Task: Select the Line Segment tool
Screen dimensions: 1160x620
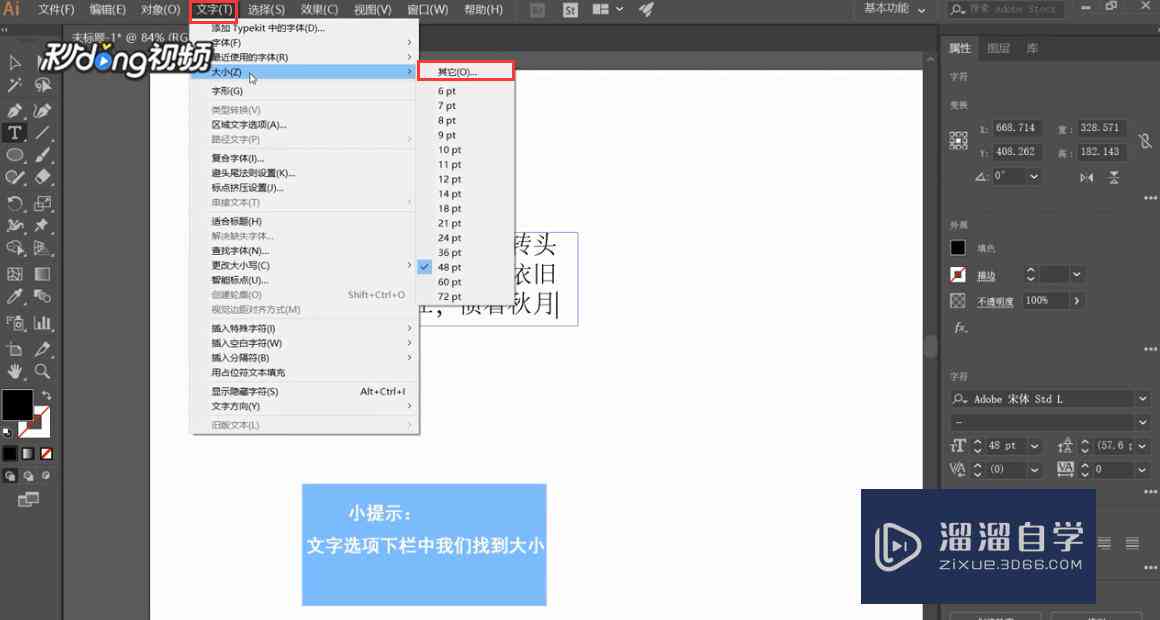Action: 43,133
